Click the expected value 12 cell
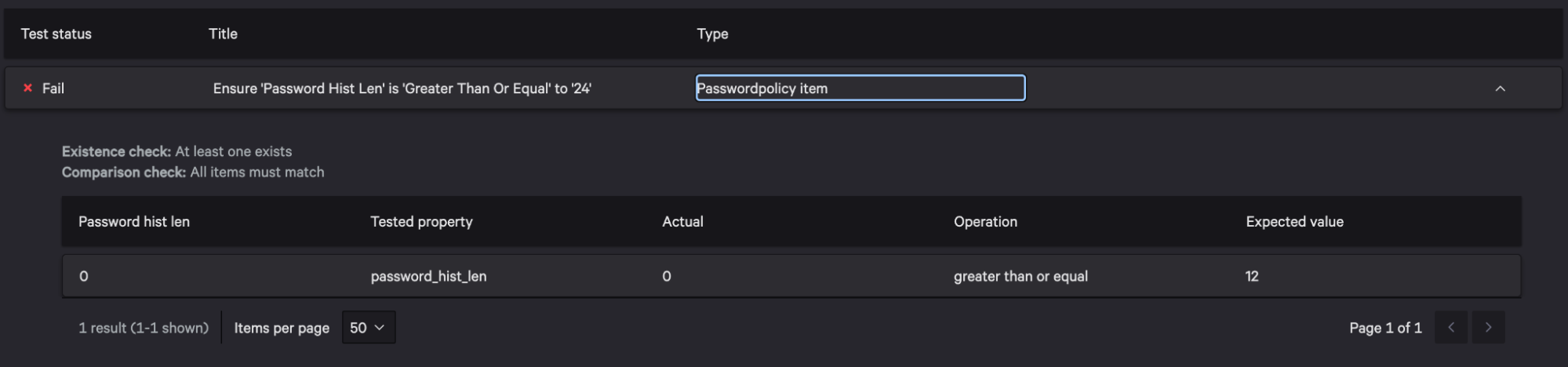The image size is (1568, 367). point(1252,276)
